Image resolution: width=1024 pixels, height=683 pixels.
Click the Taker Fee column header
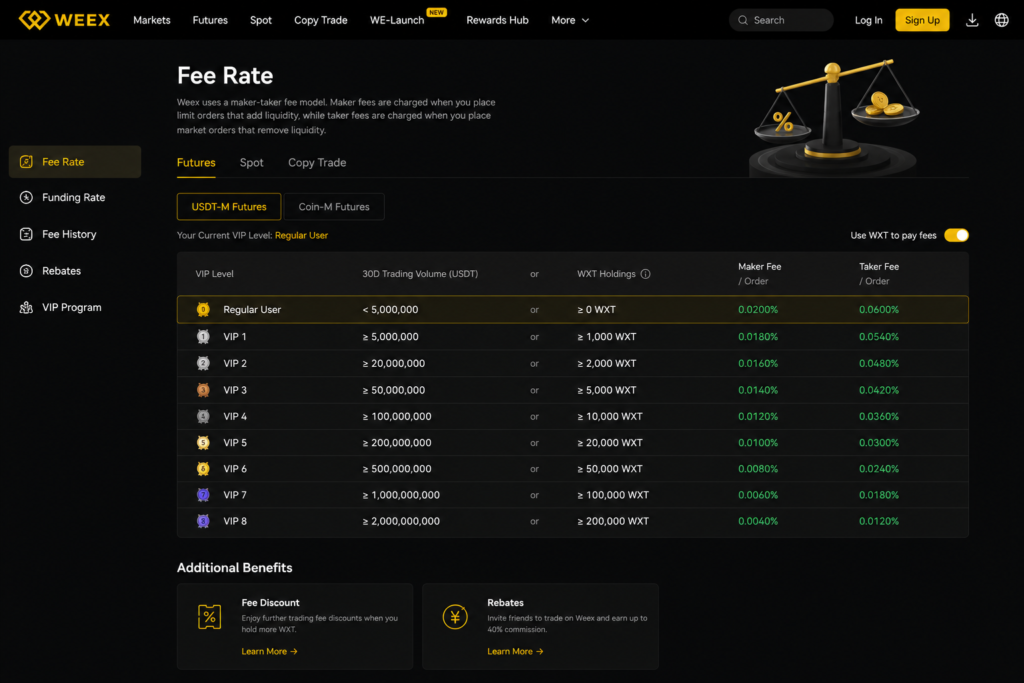coord(878,274)
